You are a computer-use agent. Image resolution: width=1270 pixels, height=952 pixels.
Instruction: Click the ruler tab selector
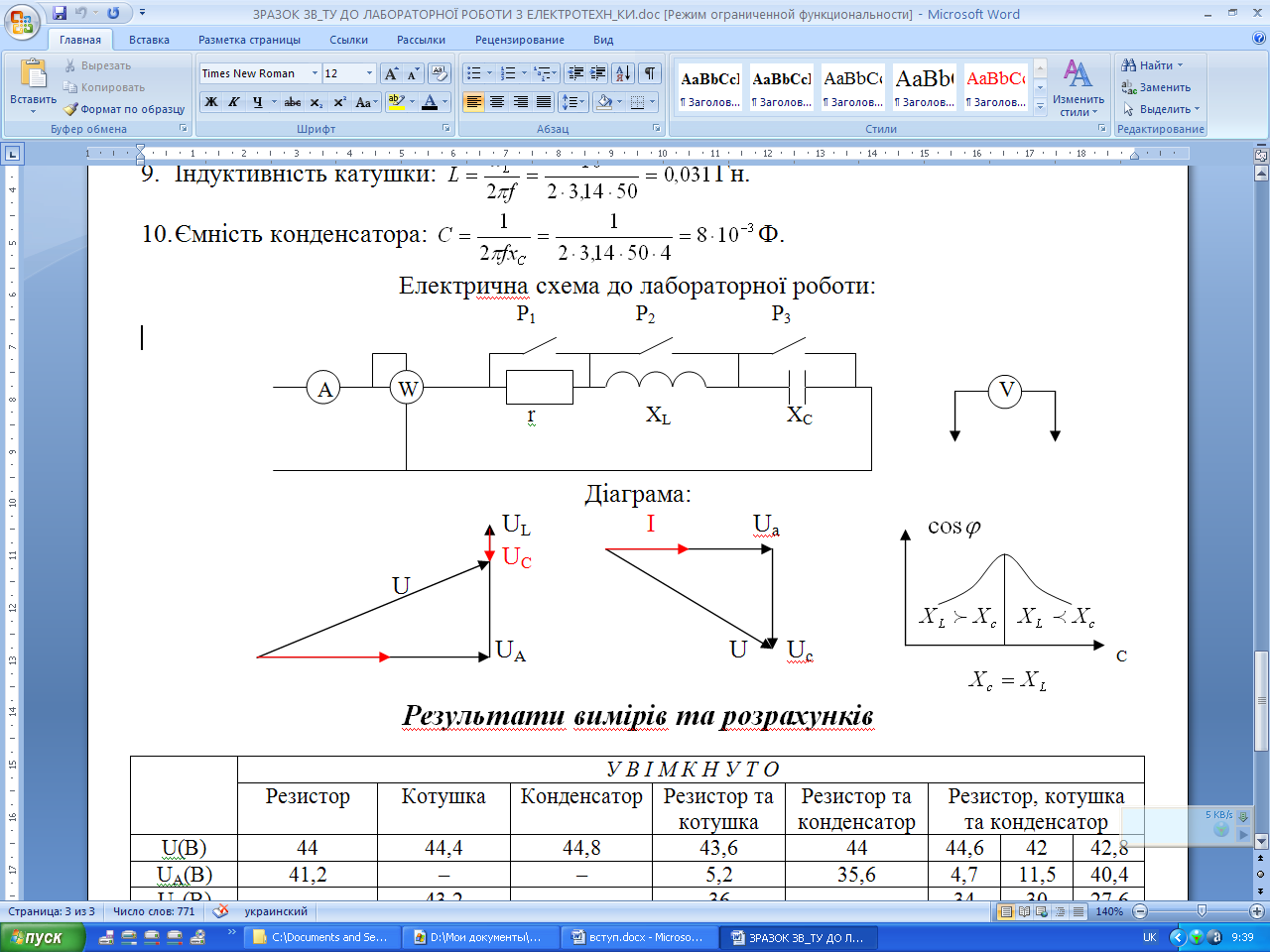point(12,154)
